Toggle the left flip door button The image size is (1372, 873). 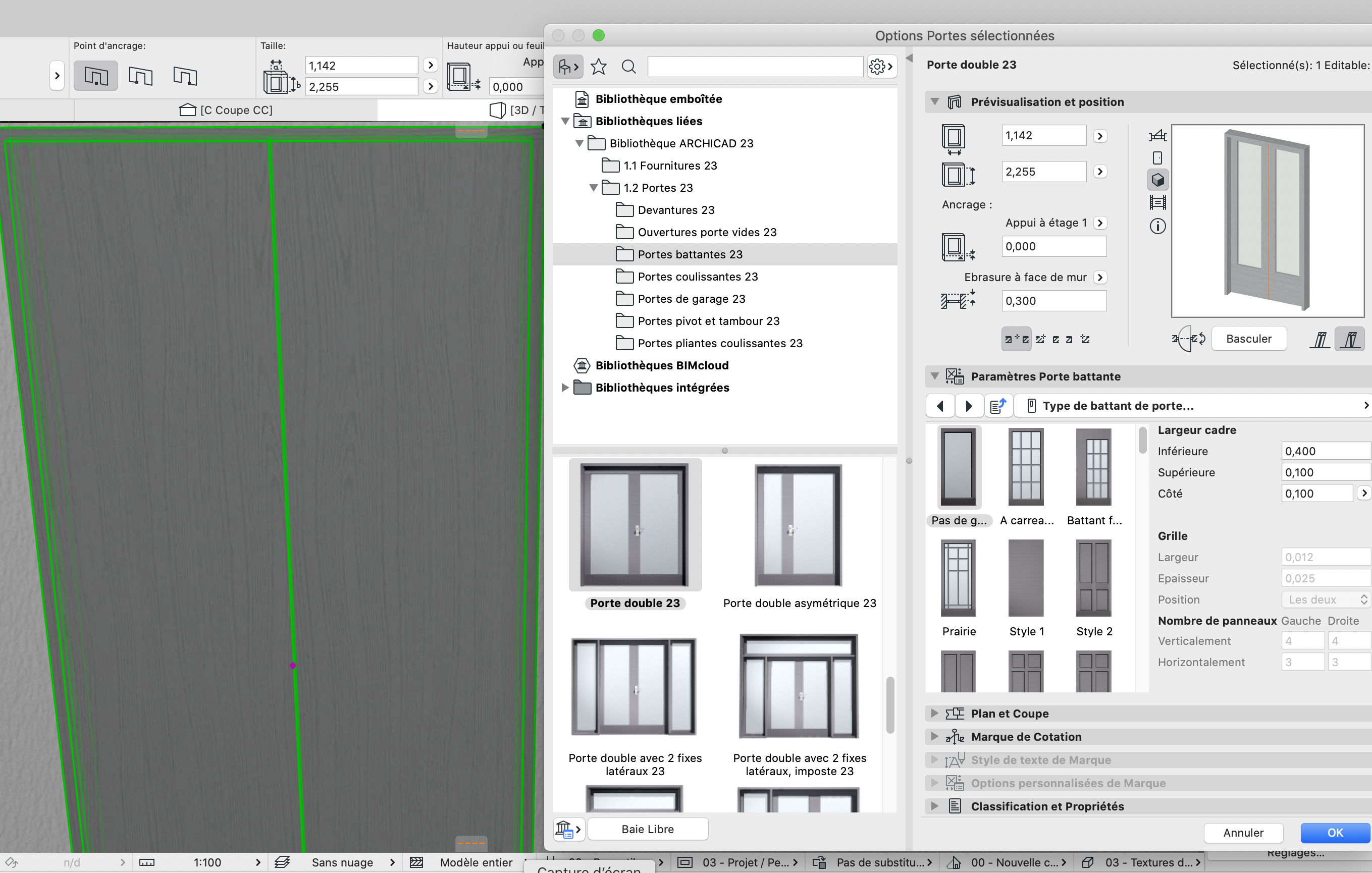point(1320,339)
